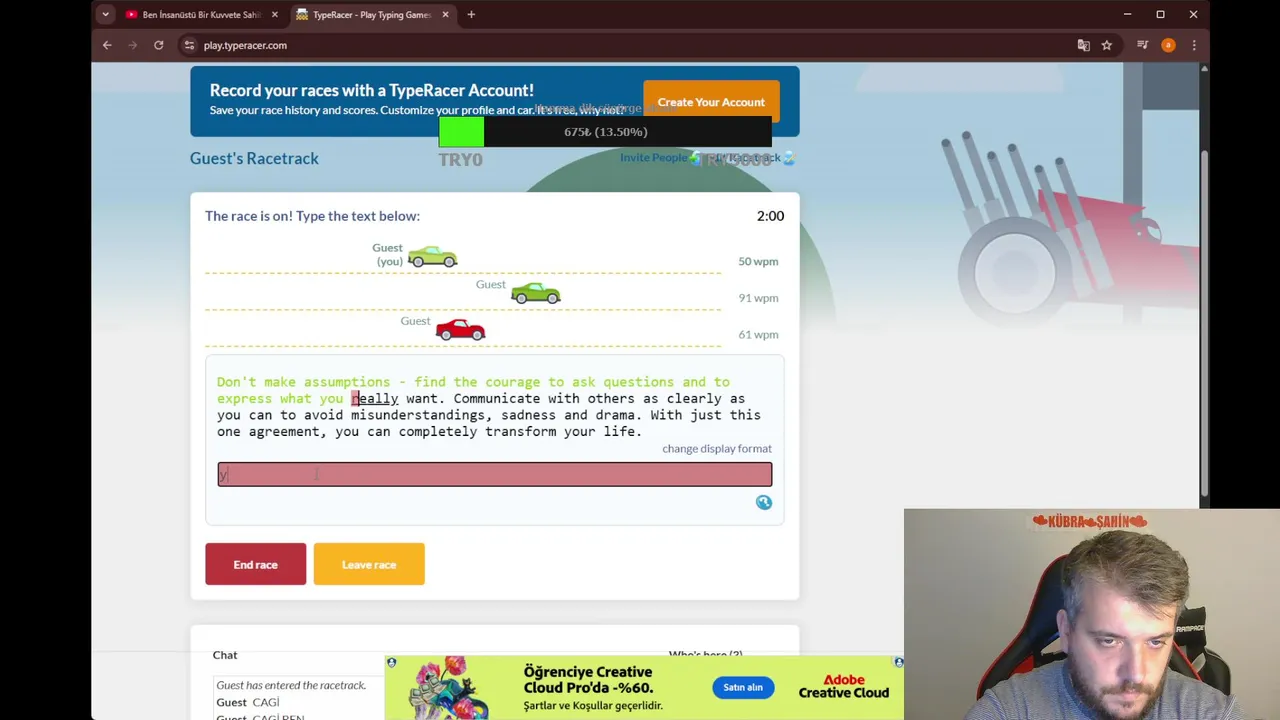Click the End race button
The image size is (1280, 720).
[x=255, y=564]
